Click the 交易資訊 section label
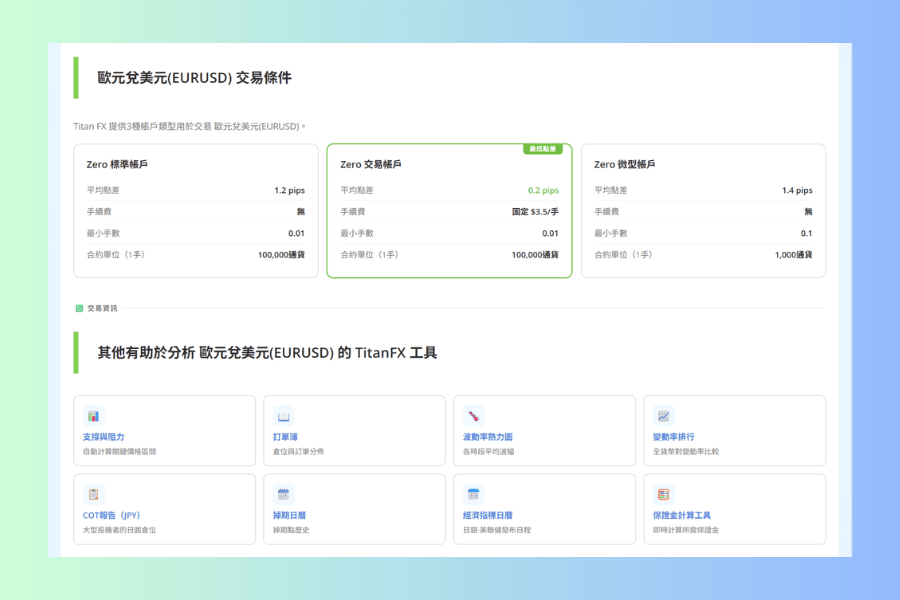The width and height of the screenshot is (900, 600). tap(102, 308)
